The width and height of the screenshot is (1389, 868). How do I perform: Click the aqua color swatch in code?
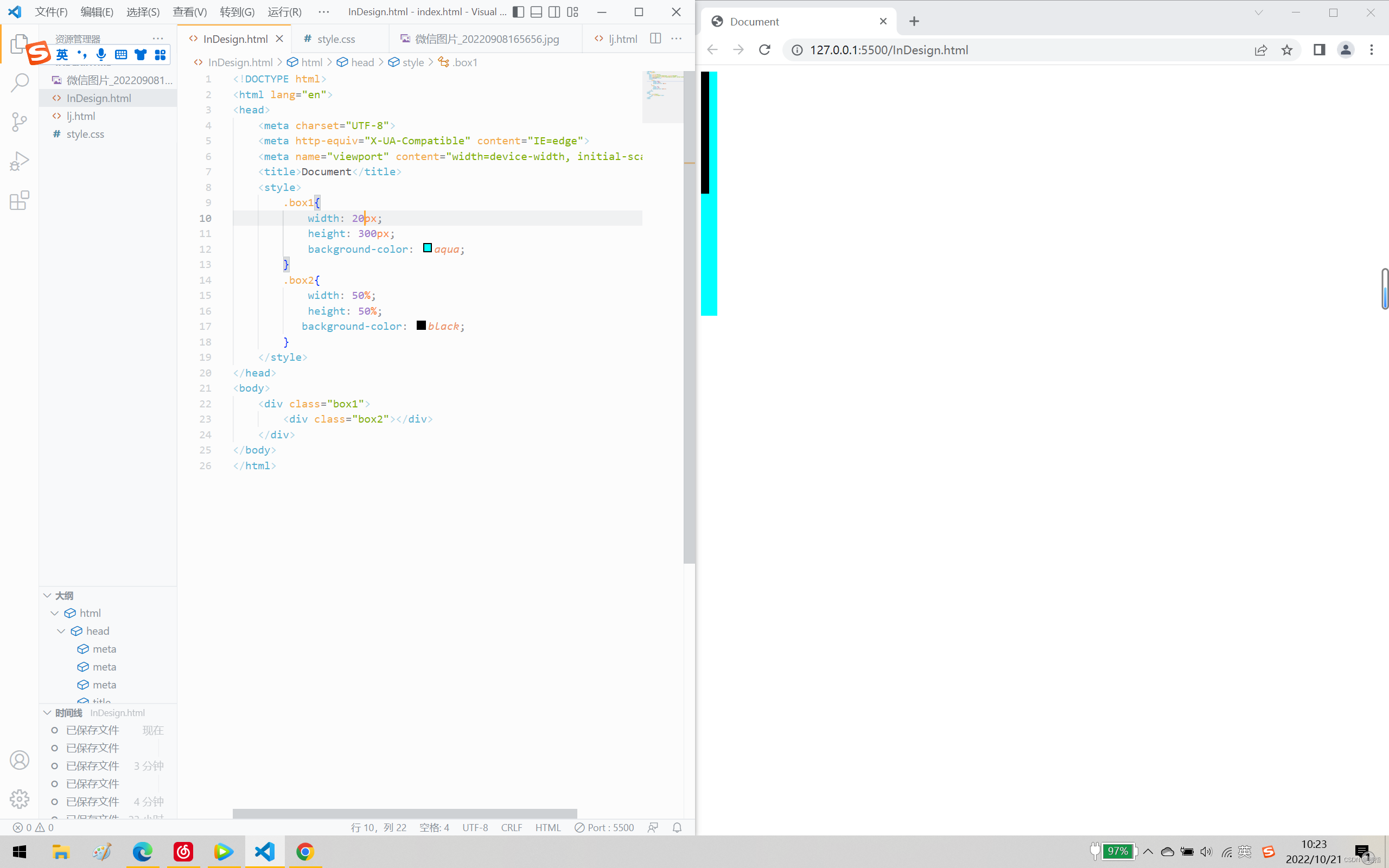click(x=428, y=248)
